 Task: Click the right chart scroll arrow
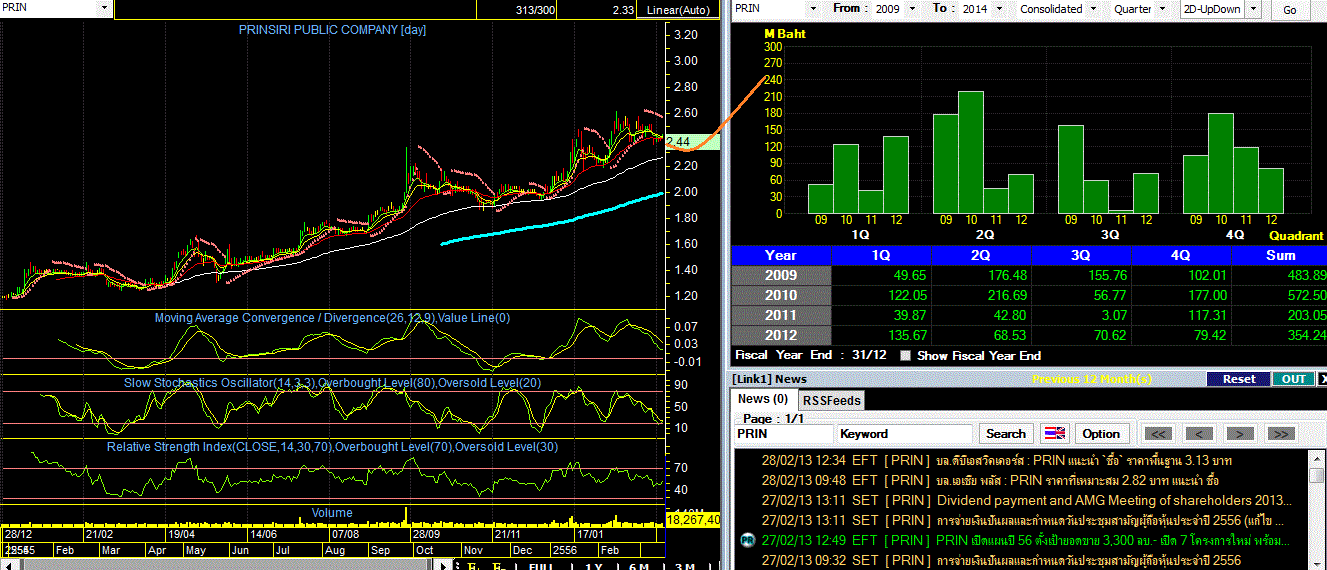[445, 564]
